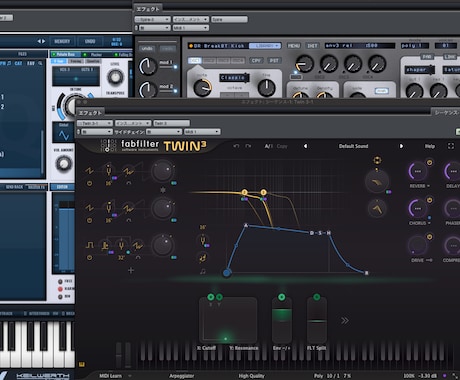Expand the MIDI Learn dropdown arrow
460x380 pixels.
click(130, 376)
